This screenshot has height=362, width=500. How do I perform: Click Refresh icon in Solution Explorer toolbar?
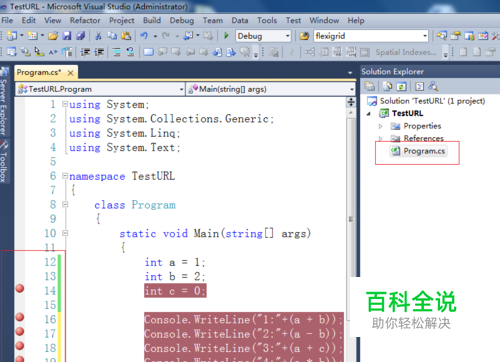click(x=401, y=86)
